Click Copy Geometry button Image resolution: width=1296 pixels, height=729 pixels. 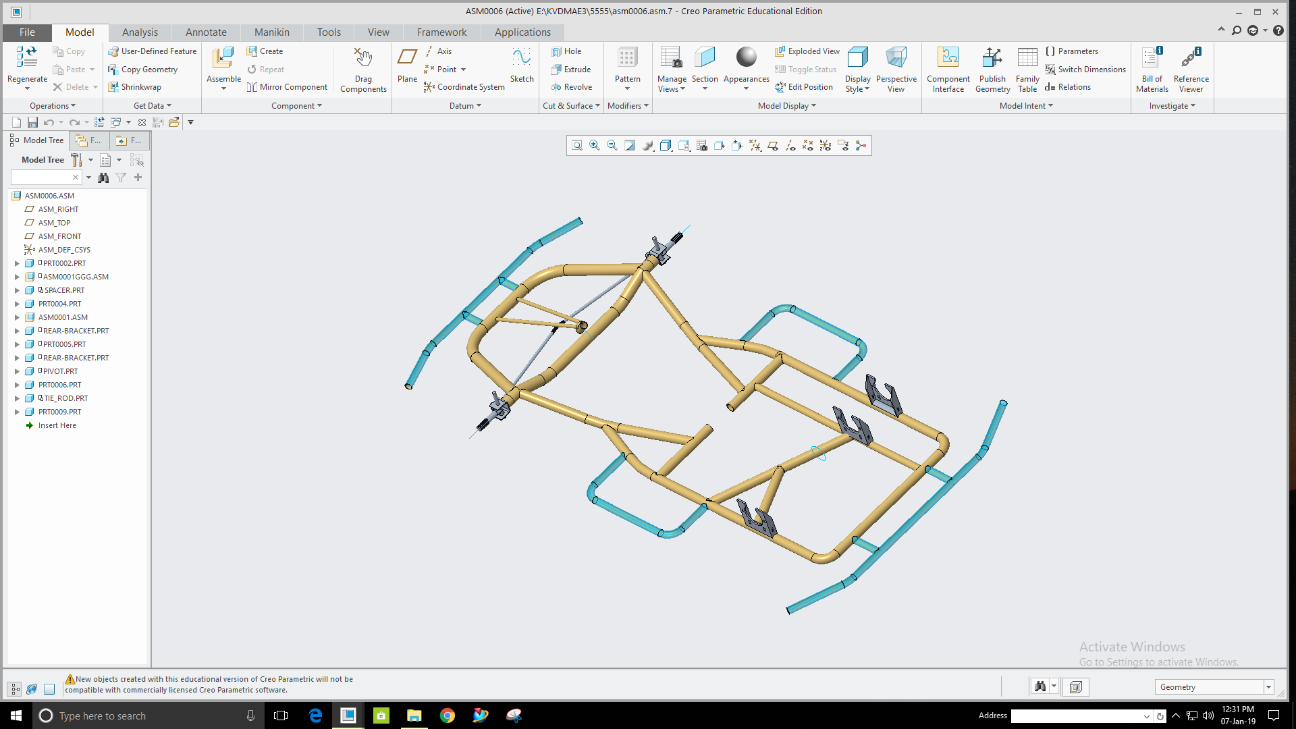tap(142, 69)
